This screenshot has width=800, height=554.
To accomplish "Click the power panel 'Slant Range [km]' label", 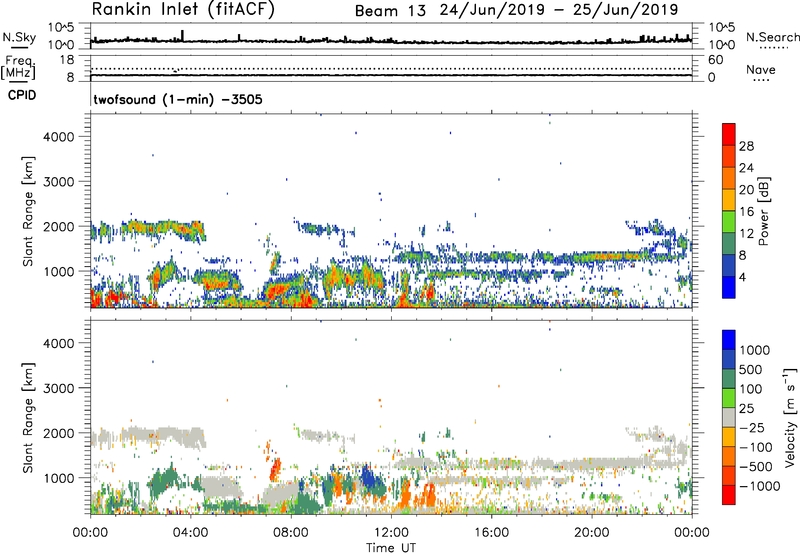I will (29, 211).
